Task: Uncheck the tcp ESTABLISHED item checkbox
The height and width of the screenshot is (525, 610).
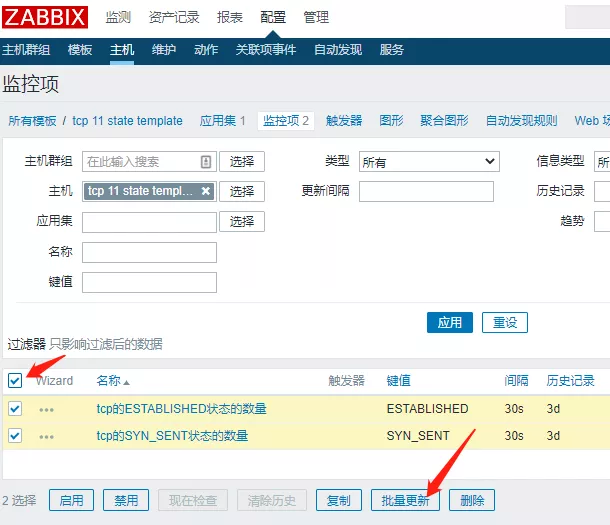Action: coord(15,408)
